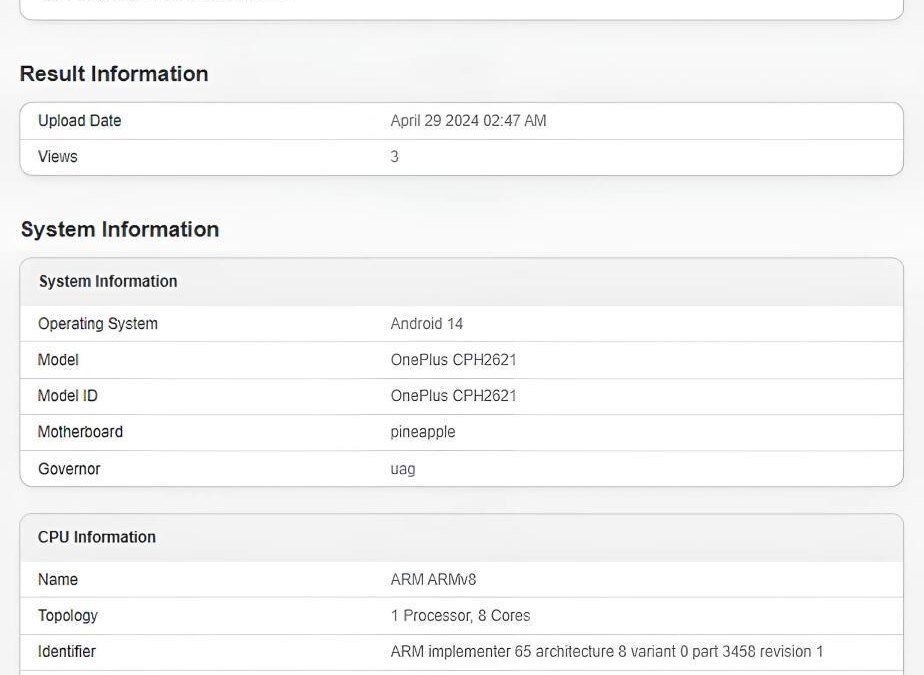Click the 1 Processor, 8 Cores topology value
This screenshot has width=924, height=675.
click(460, 616)
